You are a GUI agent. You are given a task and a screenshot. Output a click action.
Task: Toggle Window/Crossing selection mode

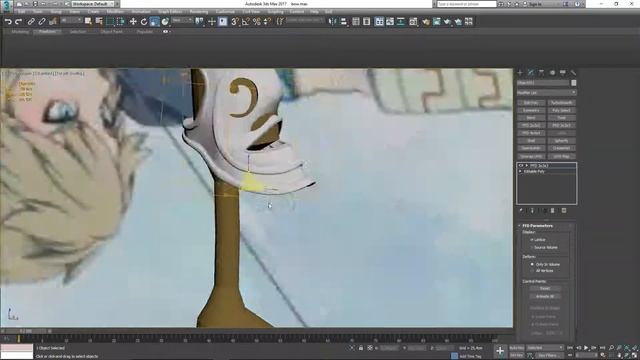[121, 21]
